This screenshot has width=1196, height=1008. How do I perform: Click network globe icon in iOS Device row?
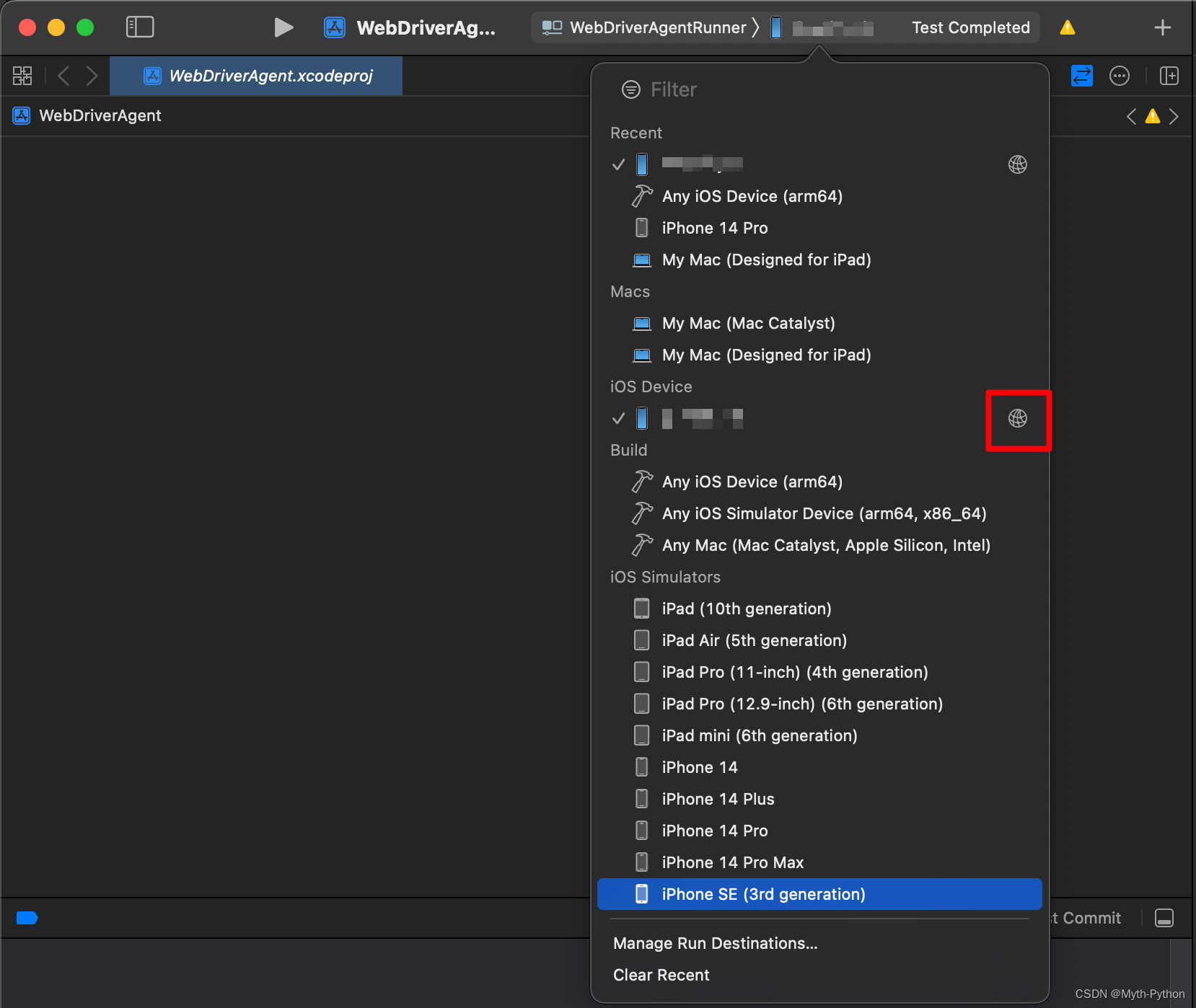1018,418
